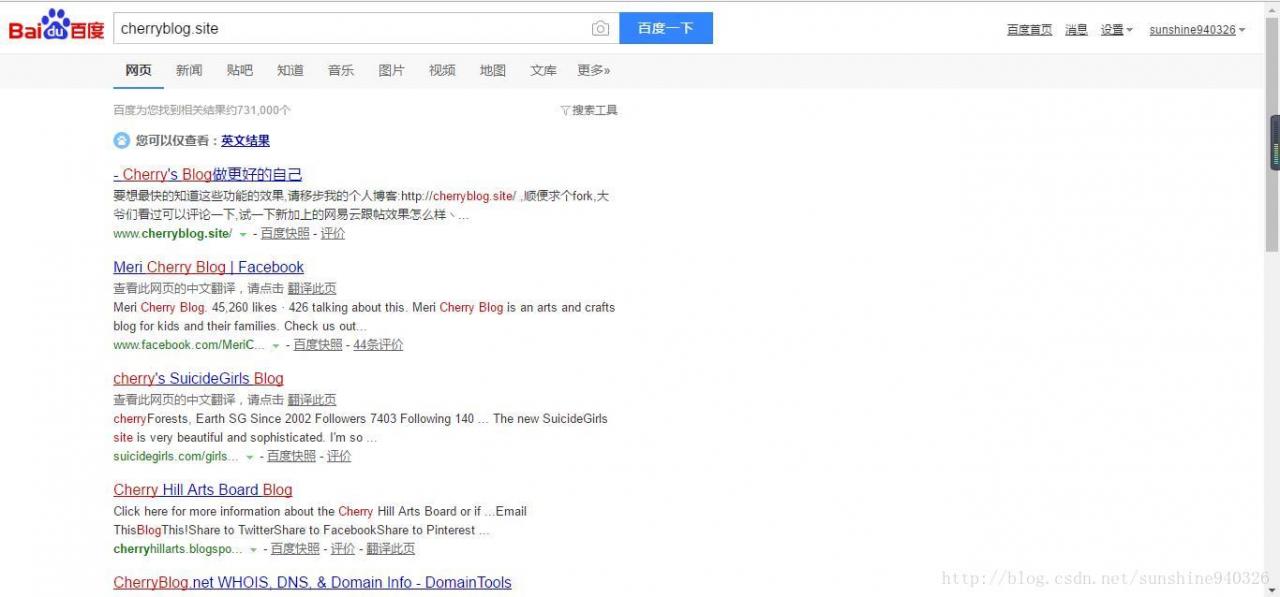Expand arrow beside suicidegirls.com result URL
The image size is (1280, 597).
pos(250,457)
